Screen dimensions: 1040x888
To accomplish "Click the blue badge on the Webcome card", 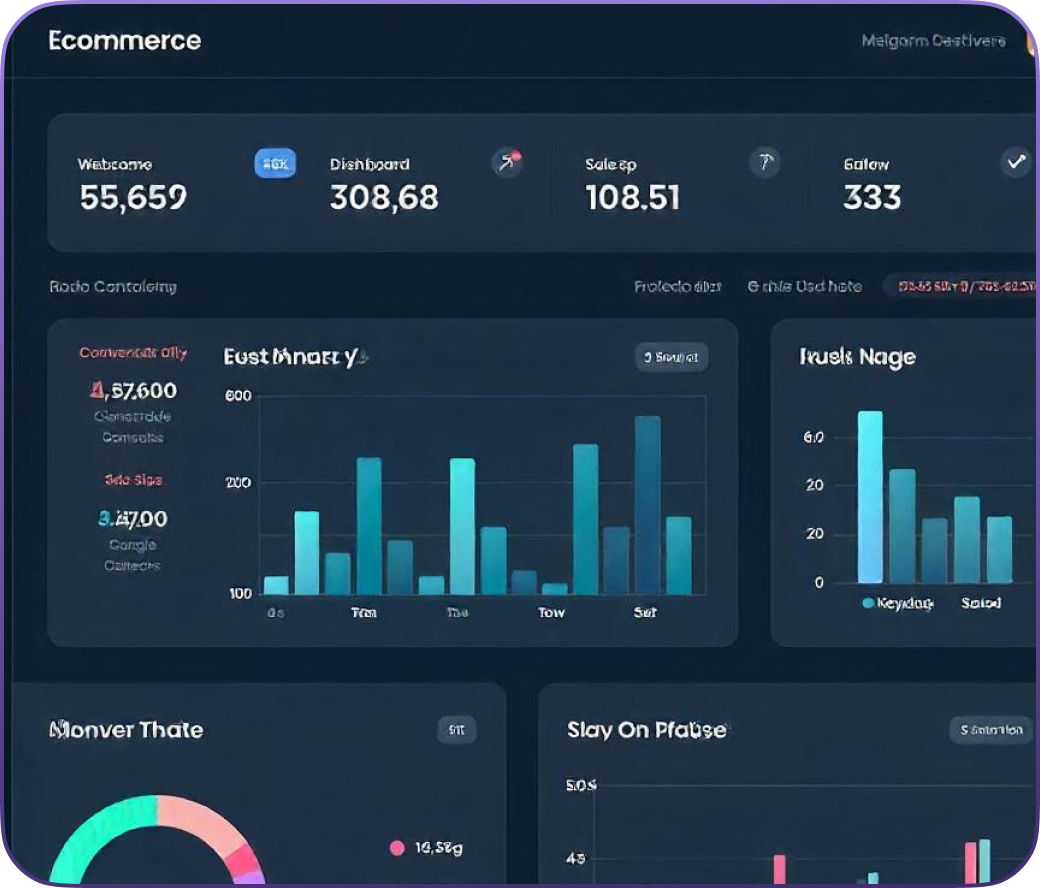I will click(275, 163).
